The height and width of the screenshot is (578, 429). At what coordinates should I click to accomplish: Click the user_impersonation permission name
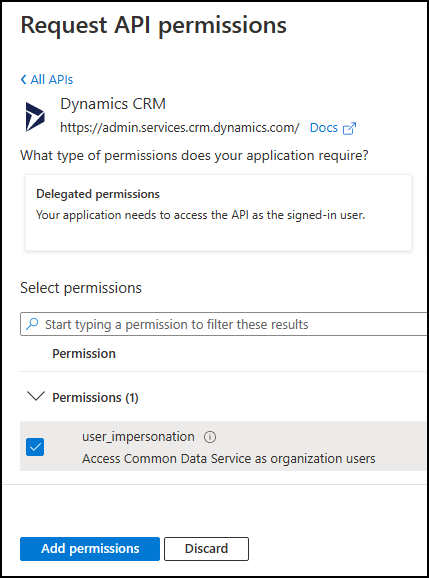138,436
